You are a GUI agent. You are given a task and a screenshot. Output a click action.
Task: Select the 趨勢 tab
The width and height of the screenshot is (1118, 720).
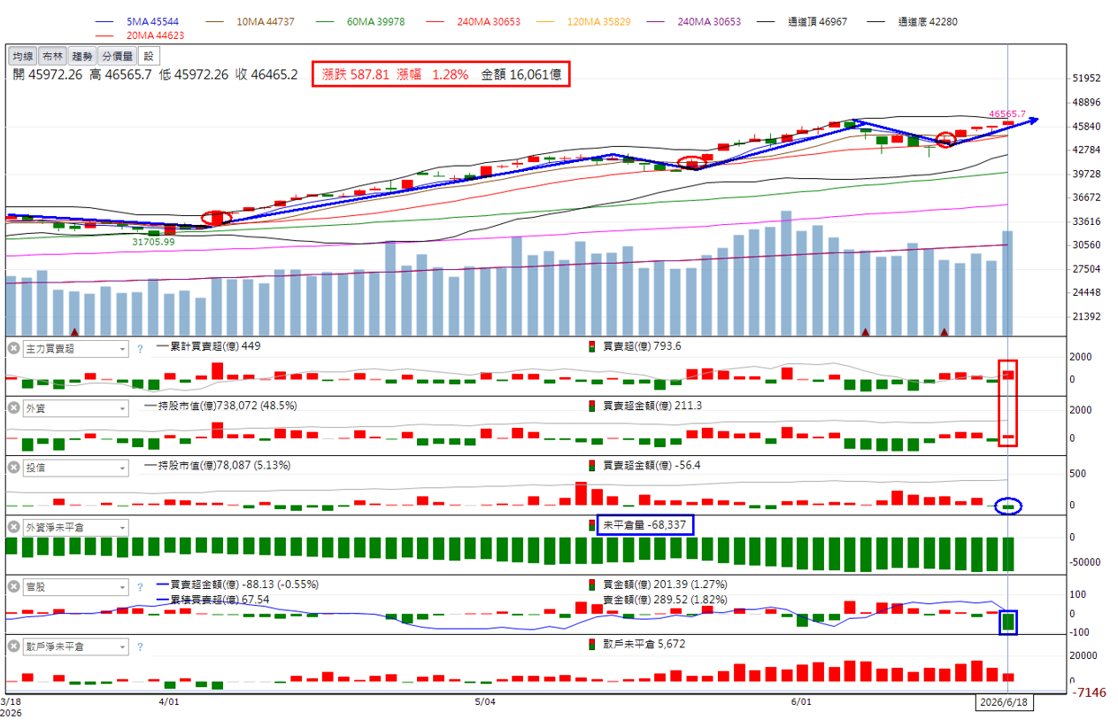[82, 56]
